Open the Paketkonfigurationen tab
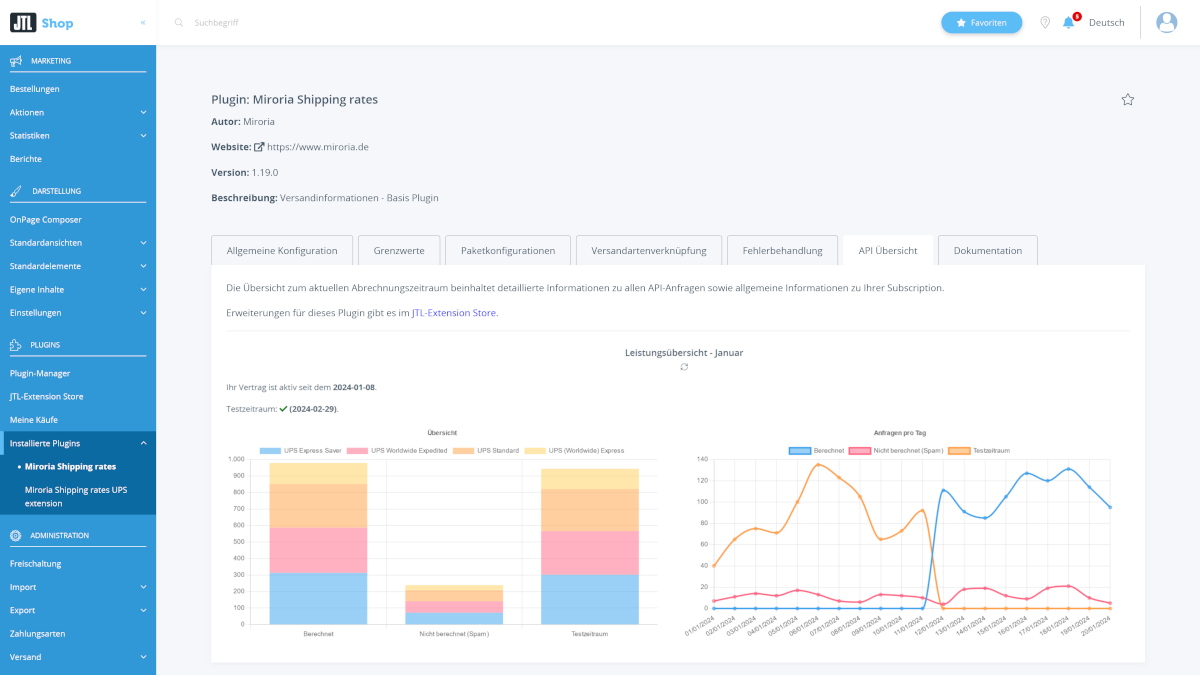Viewport: 1200px width, 675px height. [508, 250]
